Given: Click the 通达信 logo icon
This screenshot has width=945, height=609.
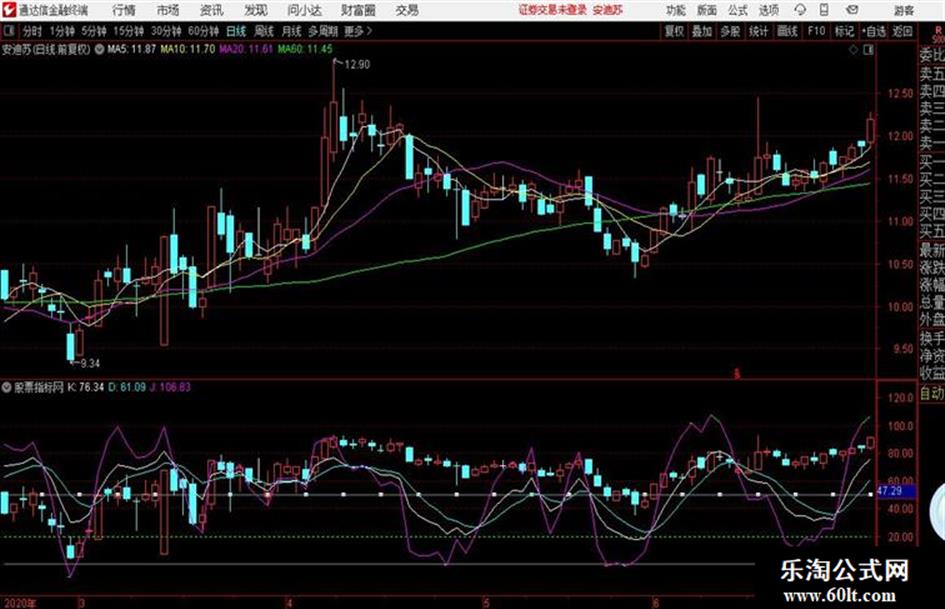Looking at the screenshot, I should [x=9, y=10].
